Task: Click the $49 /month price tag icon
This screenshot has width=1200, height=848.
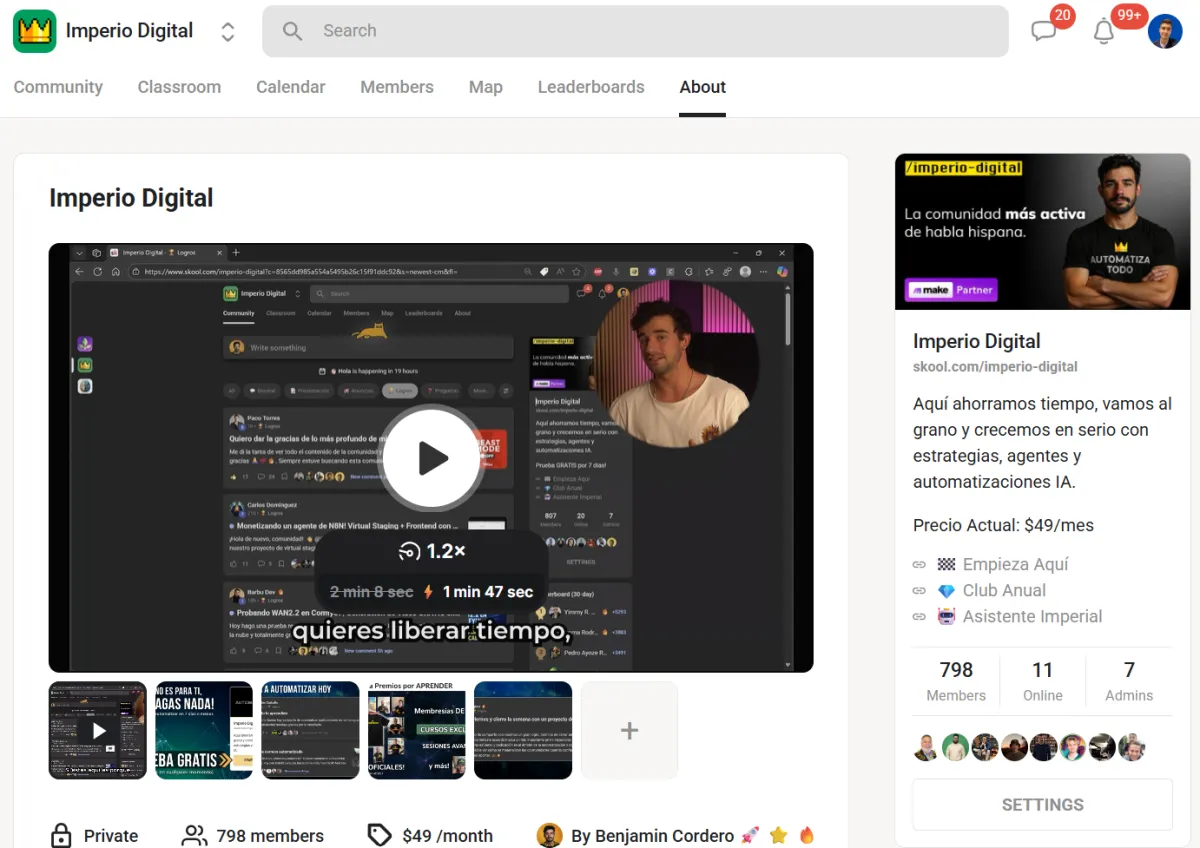Action: (379, 835)
